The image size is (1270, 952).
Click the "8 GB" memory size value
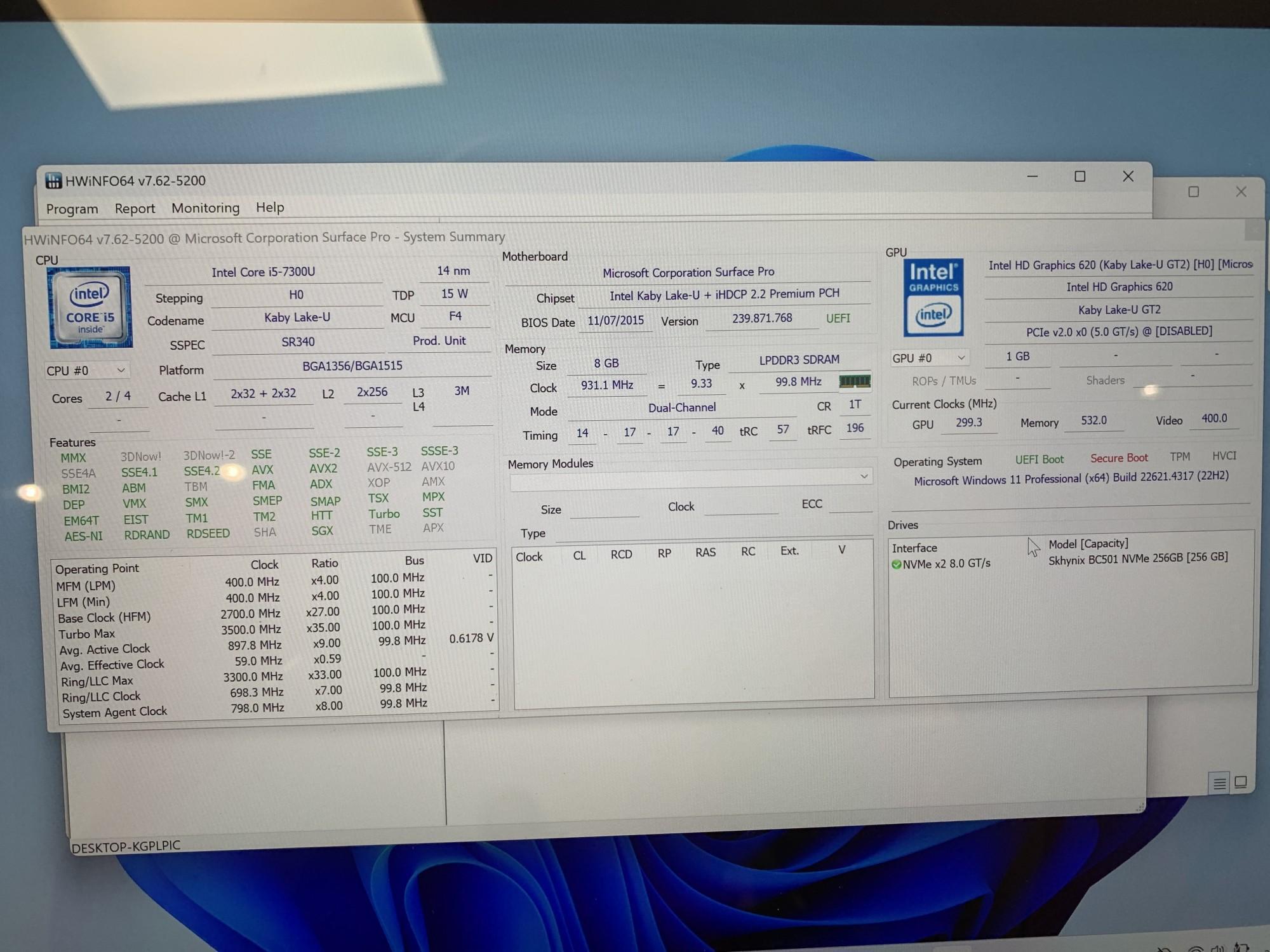click(606, 363)
